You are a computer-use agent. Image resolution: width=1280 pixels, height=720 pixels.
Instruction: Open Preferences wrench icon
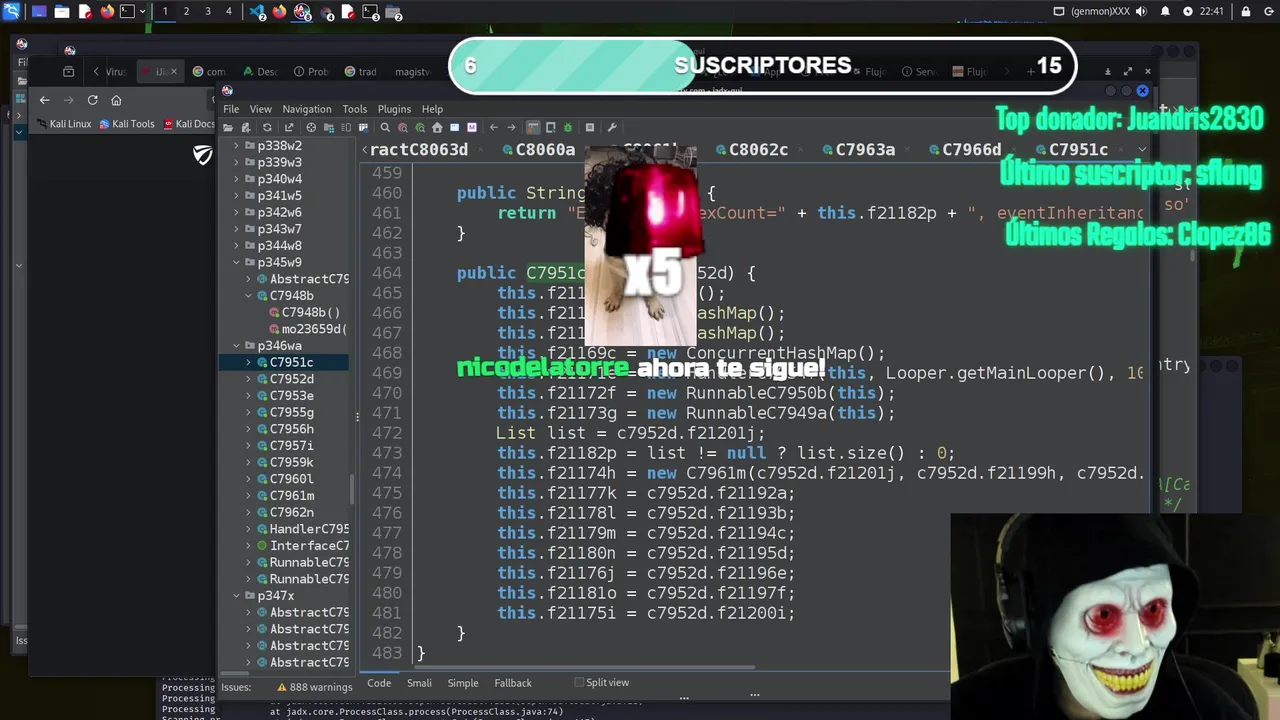click(612, 127)
